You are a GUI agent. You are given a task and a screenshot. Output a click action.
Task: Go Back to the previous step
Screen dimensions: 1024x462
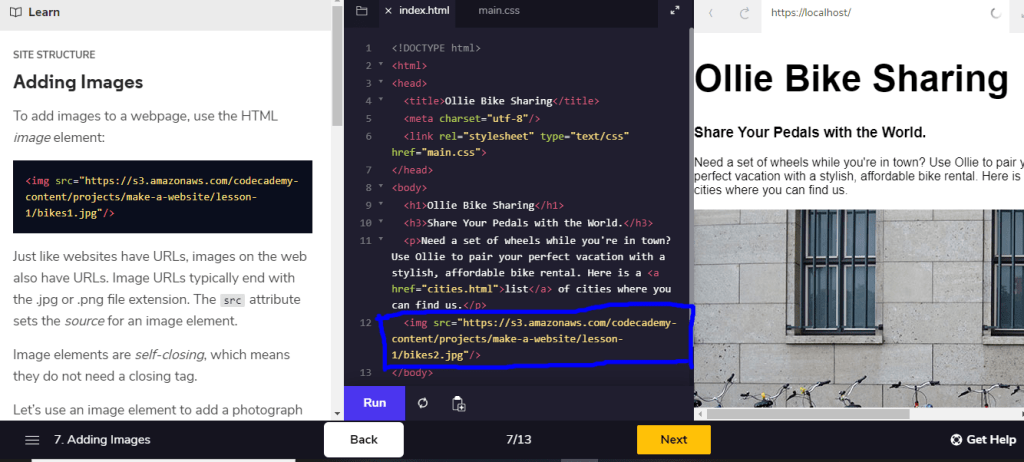[363, 440]
